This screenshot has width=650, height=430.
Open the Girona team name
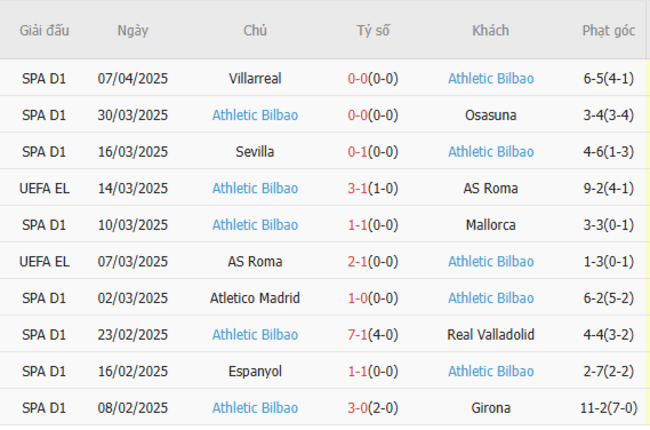pyautogui.click(x=490, y=408)
